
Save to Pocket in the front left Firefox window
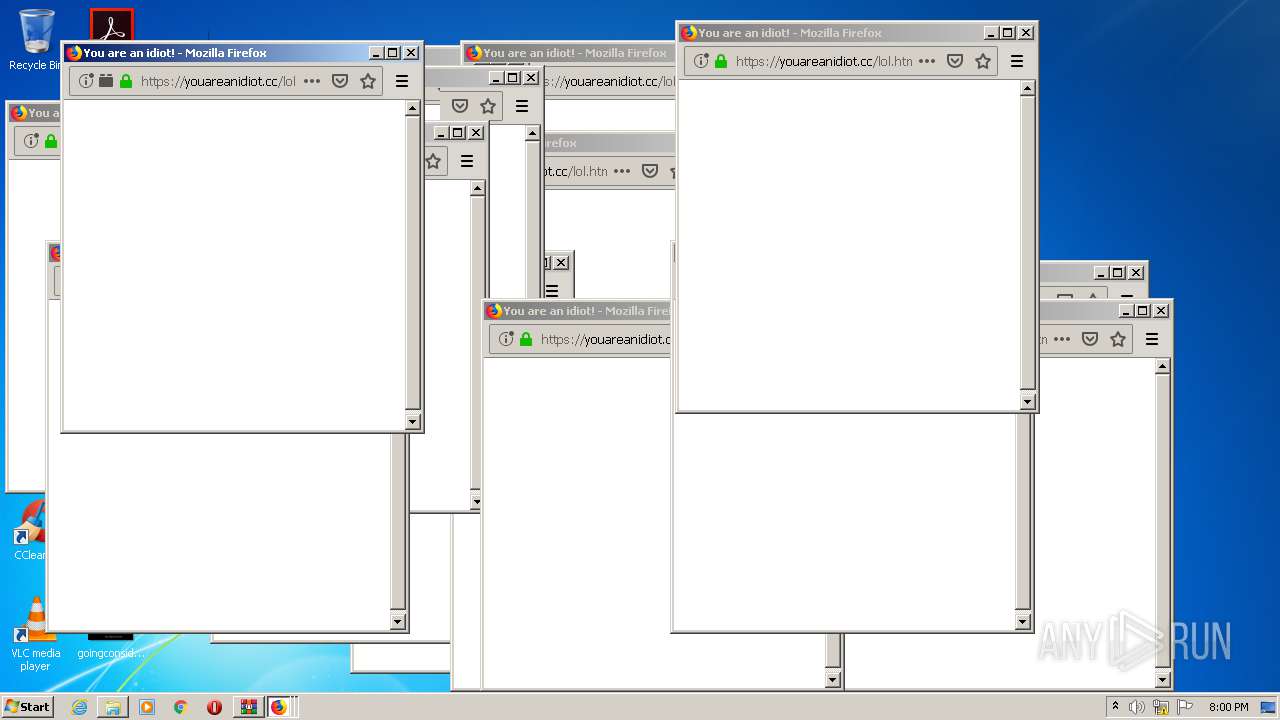[340, 81]
